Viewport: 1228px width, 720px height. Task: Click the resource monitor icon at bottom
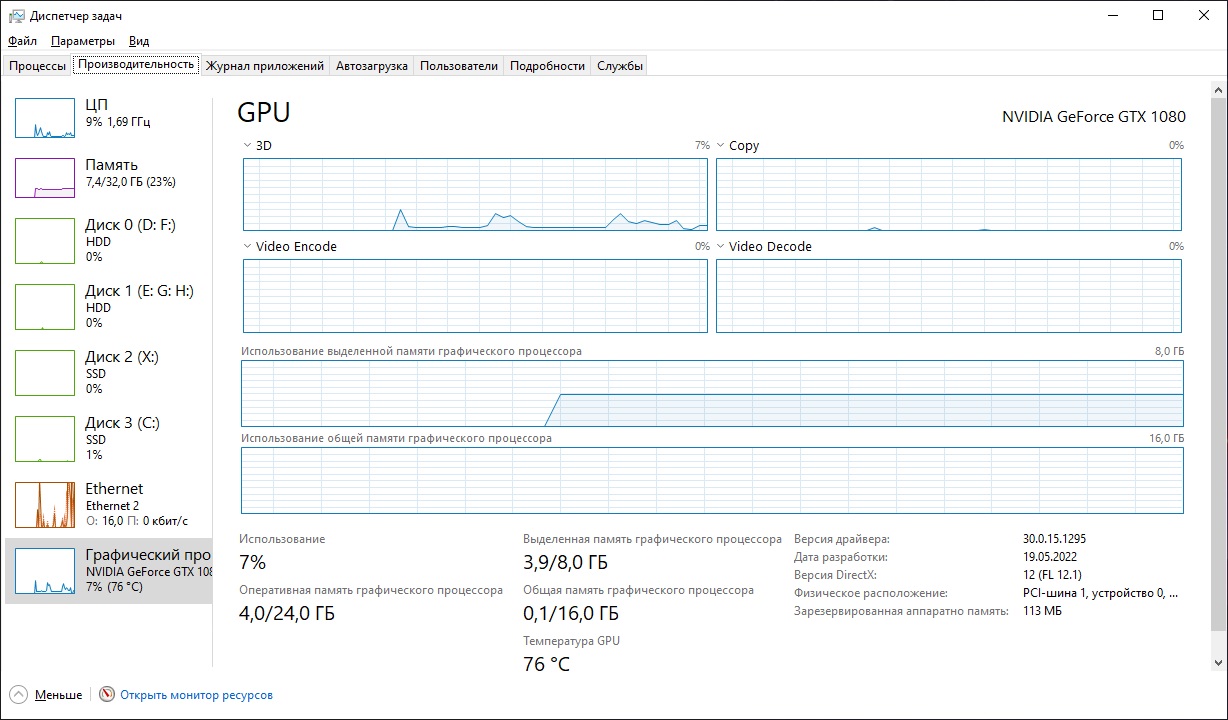[x=107, y=695]
